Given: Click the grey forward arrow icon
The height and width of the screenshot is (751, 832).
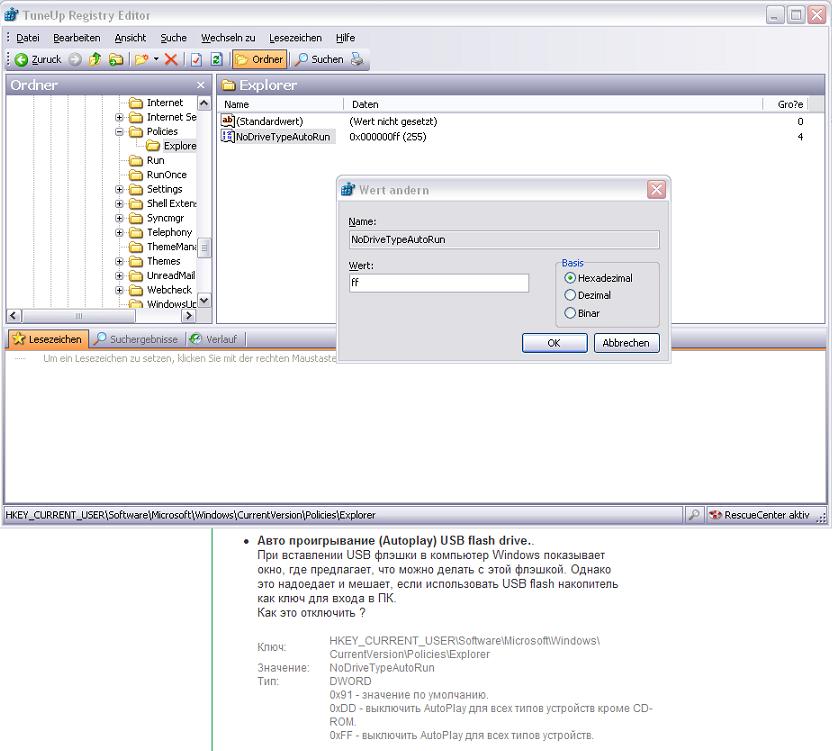Looking at the screenshot, I should [75, 59].
